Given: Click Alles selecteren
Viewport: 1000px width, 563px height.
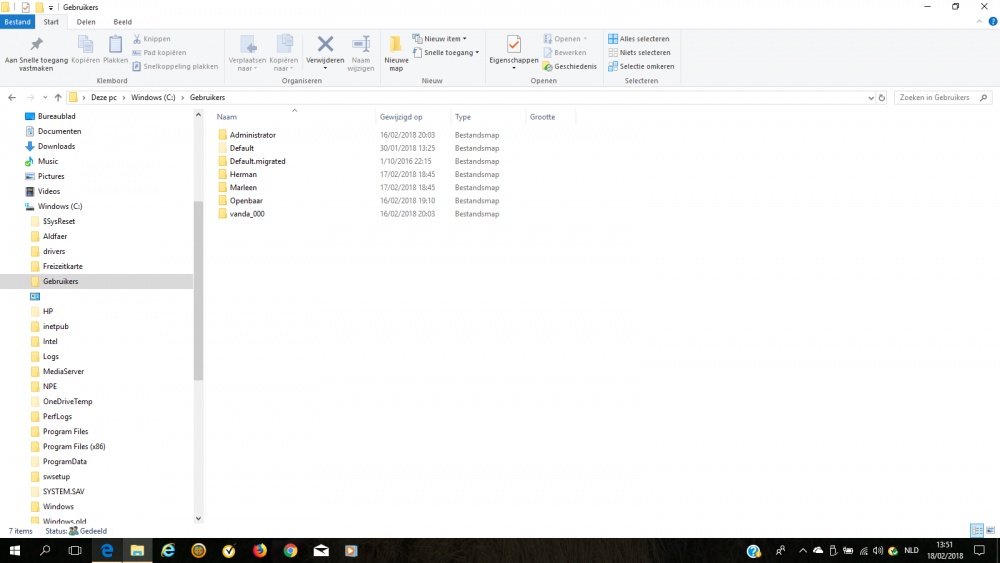Looking at the screenshot, I should [x=639, y=39].
